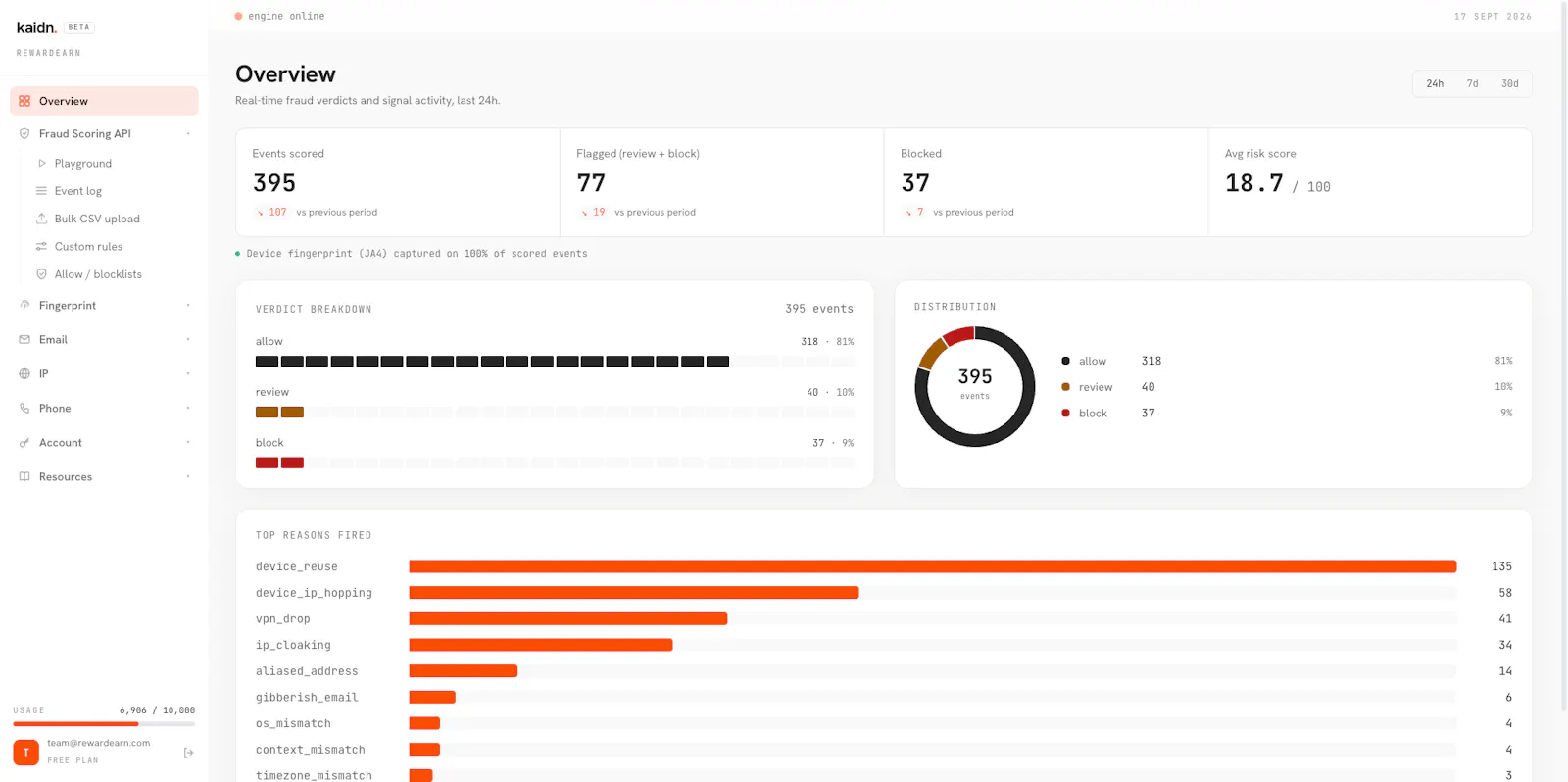Click the Resources book icon
The width and height of the screenshot is (1568, 782).
pyautogui.click(x=24, y=477)
